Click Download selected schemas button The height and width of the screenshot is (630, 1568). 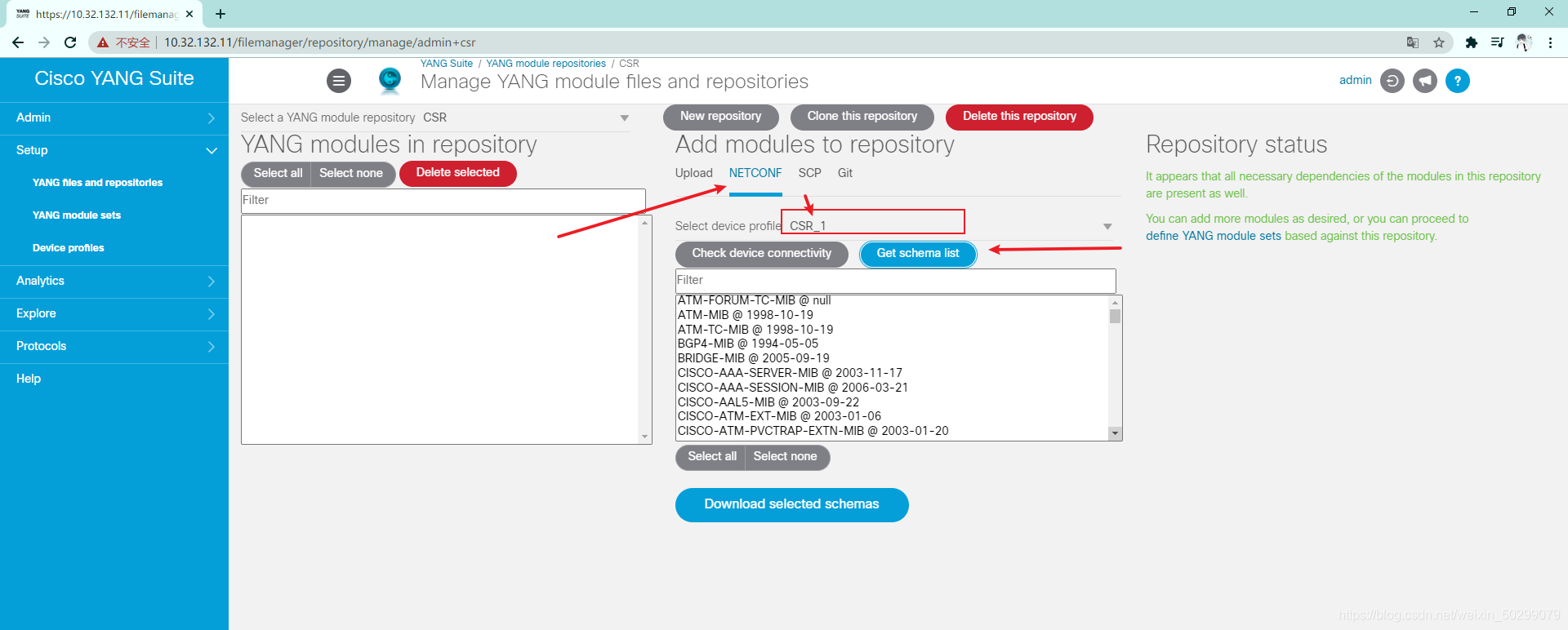pos(792,504)
